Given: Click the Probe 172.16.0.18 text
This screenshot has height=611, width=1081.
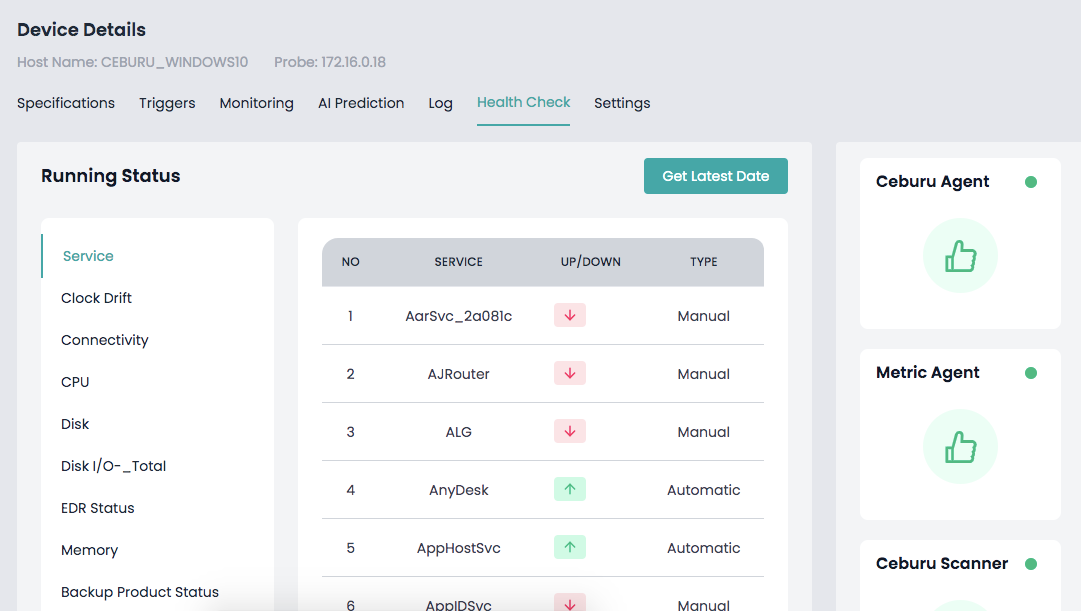Looking at the screenshot, I should [x=330, y=62].
